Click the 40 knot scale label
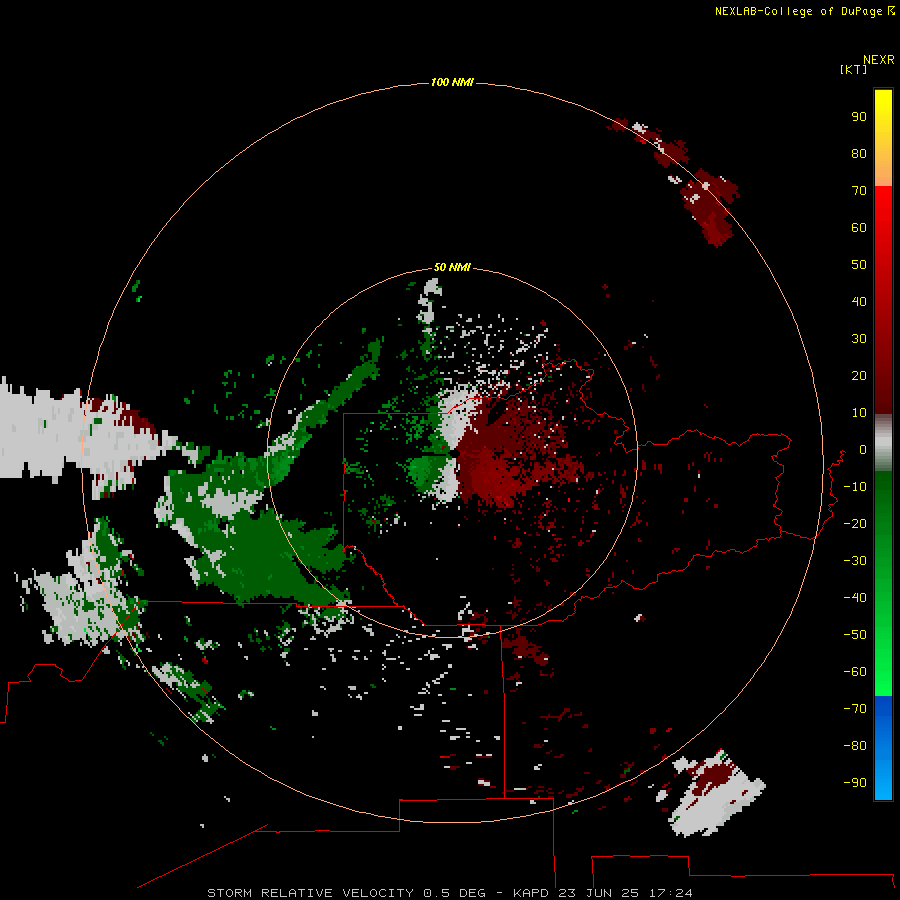Viewport: 900px width, 900px height. pos(859,301)
